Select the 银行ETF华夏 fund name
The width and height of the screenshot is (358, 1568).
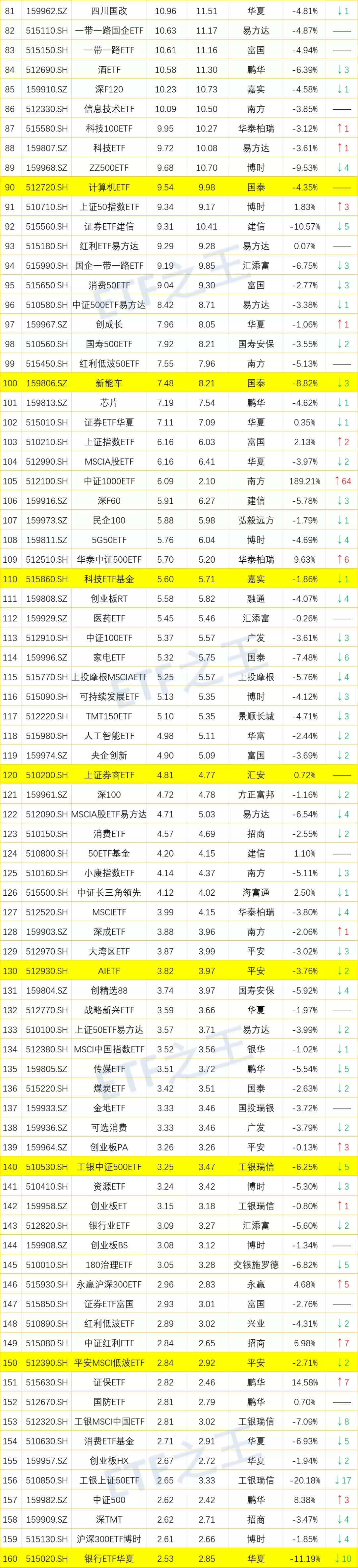pos(109,1558)
